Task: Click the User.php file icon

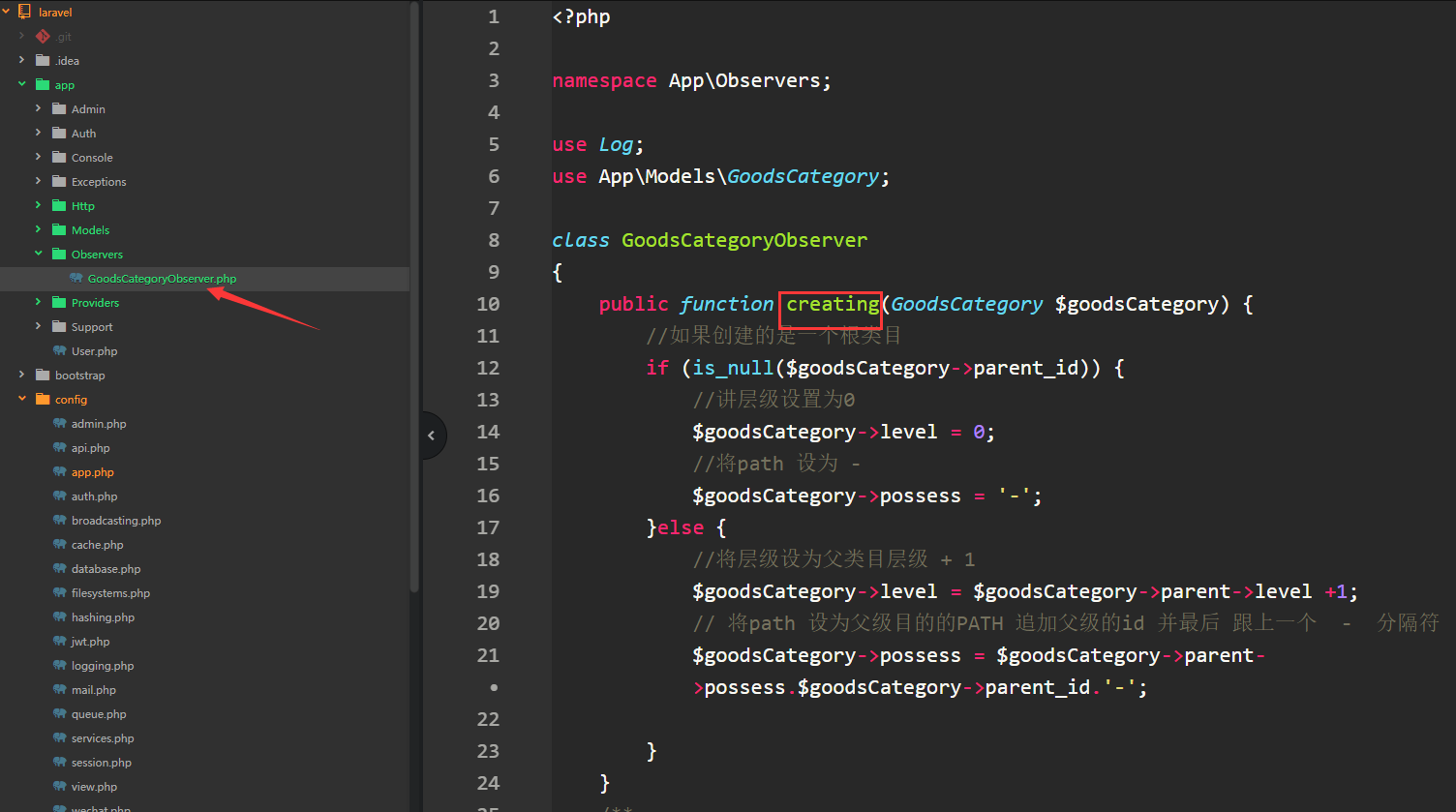Action: [59, 351]
